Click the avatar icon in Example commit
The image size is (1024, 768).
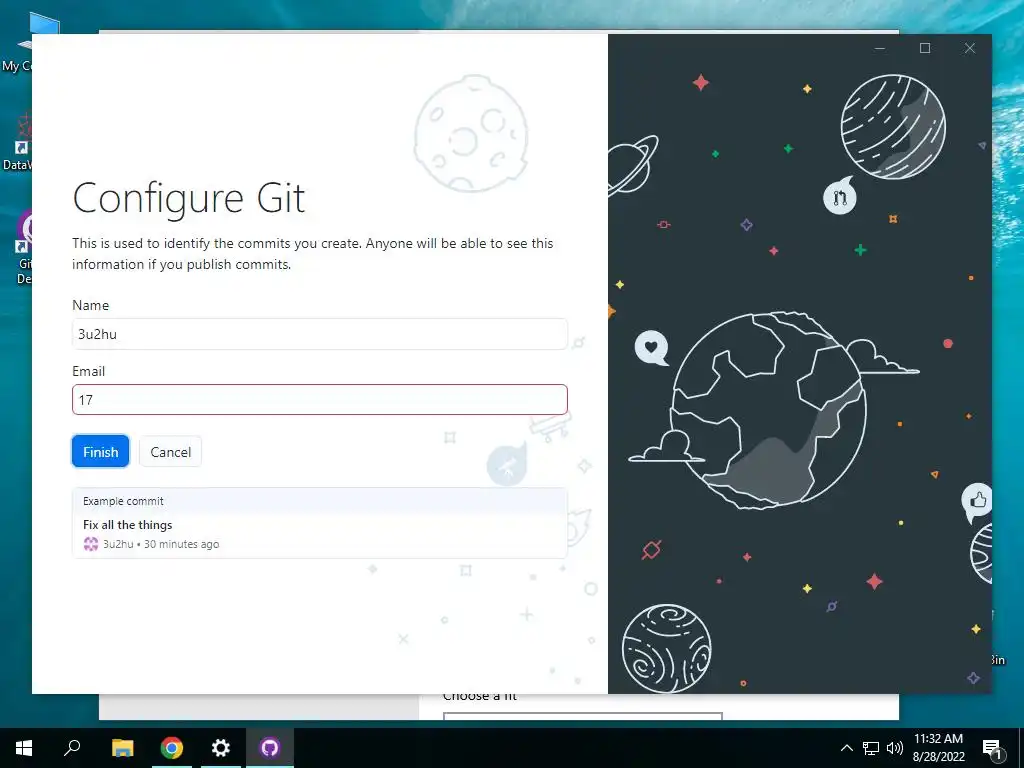pyautogui.click(x=91, y=544)
